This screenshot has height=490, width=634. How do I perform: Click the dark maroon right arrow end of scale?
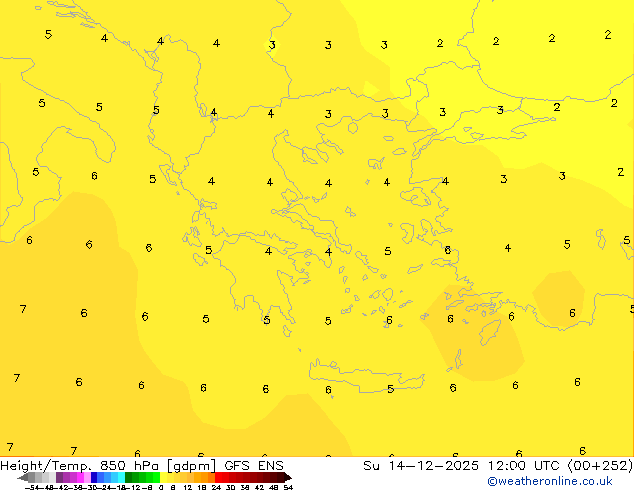(x=288, y=477)
